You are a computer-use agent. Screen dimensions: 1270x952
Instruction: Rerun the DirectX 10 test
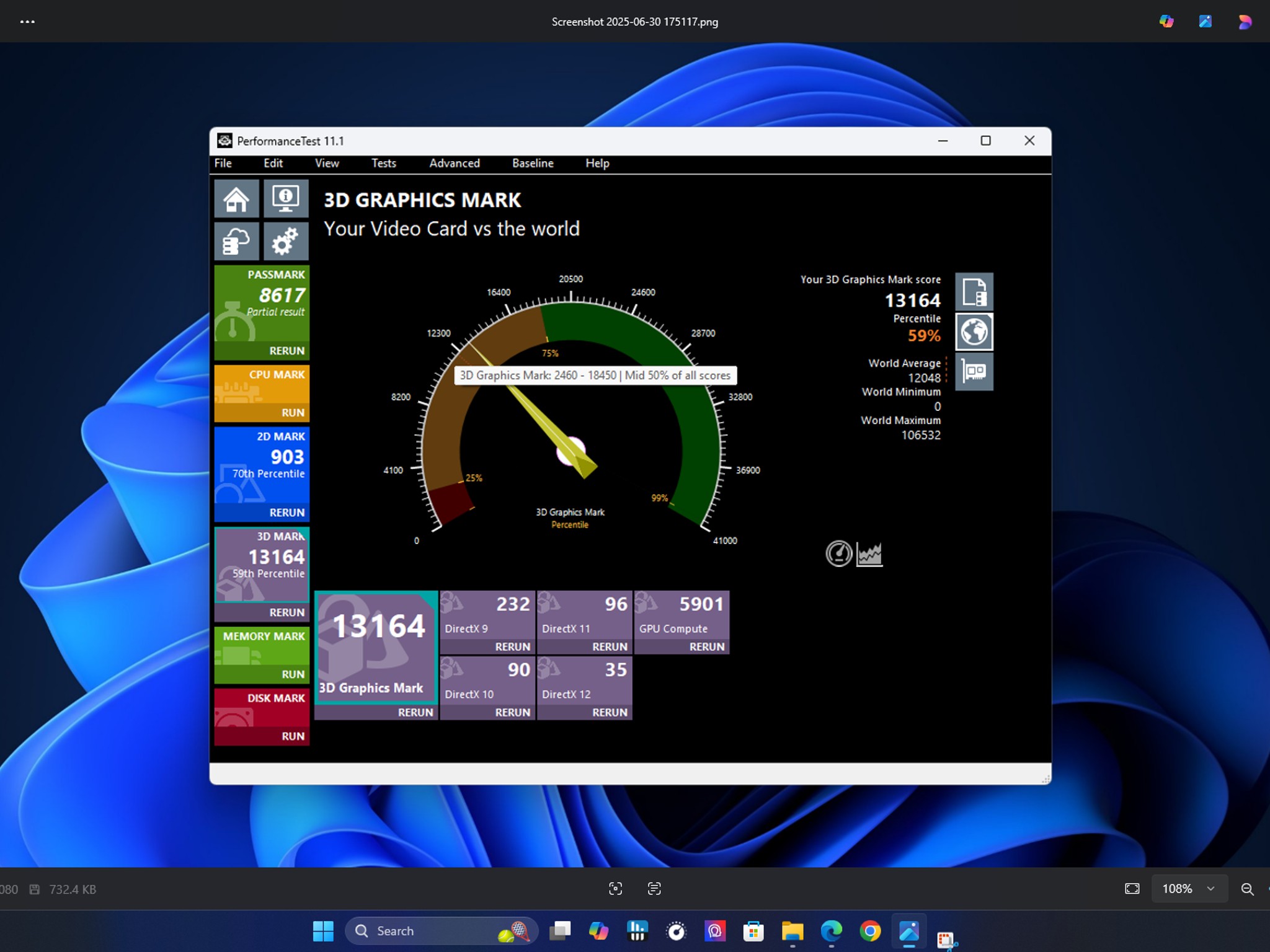point(512,712)
